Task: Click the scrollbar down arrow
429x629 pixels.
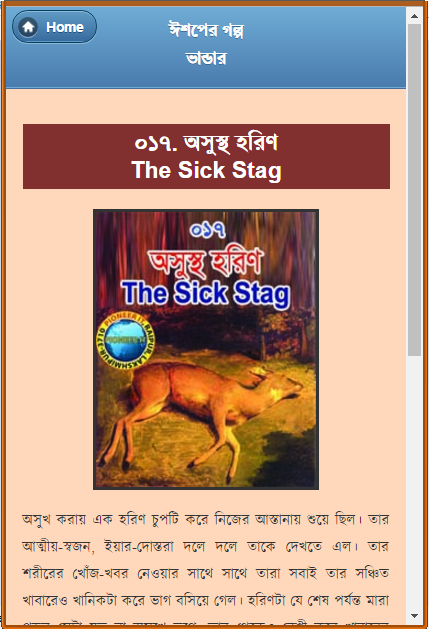Action: (x=415, y=615)
